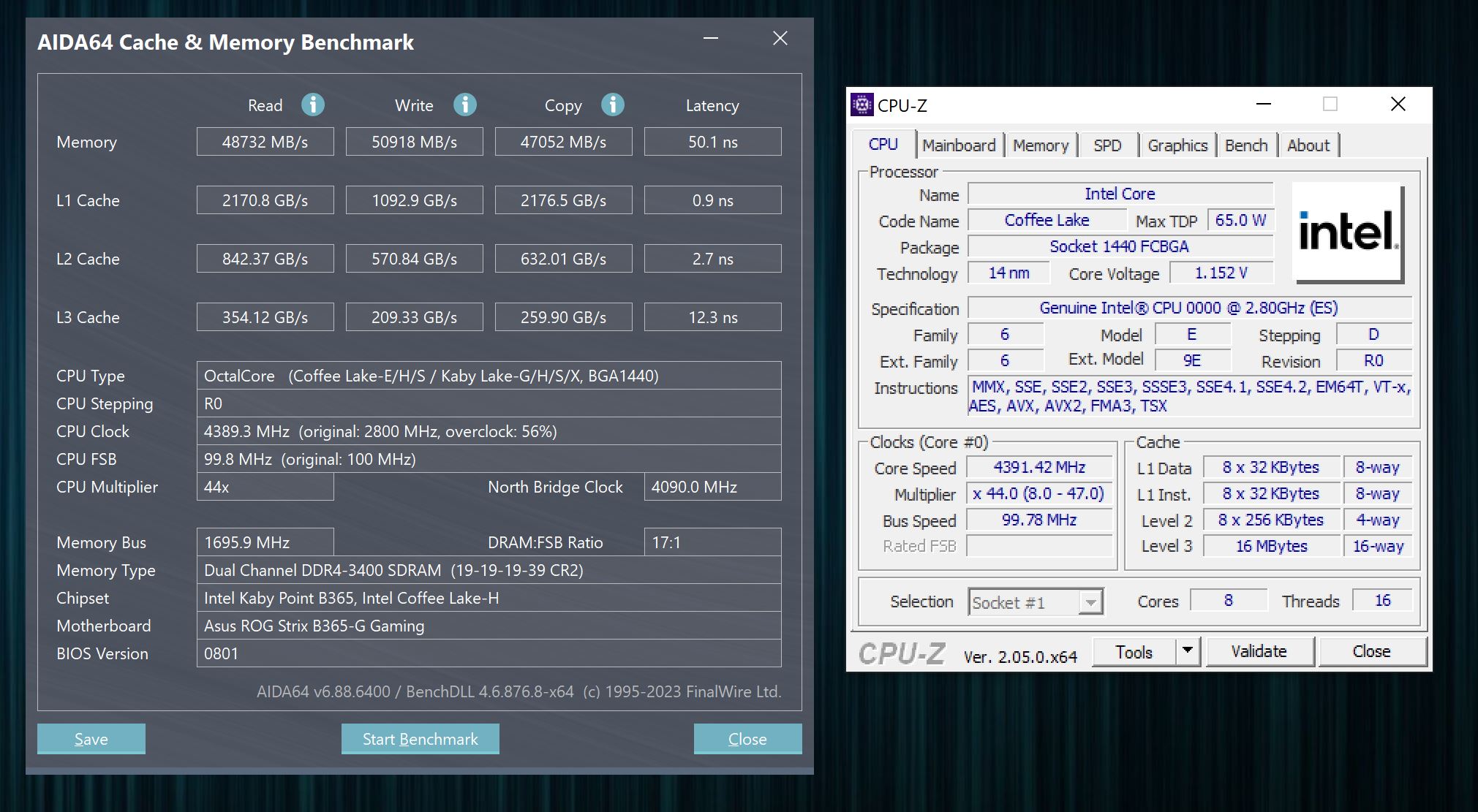
Task: Close the AIDA64 window with X
Action: [x=780, y=38]
